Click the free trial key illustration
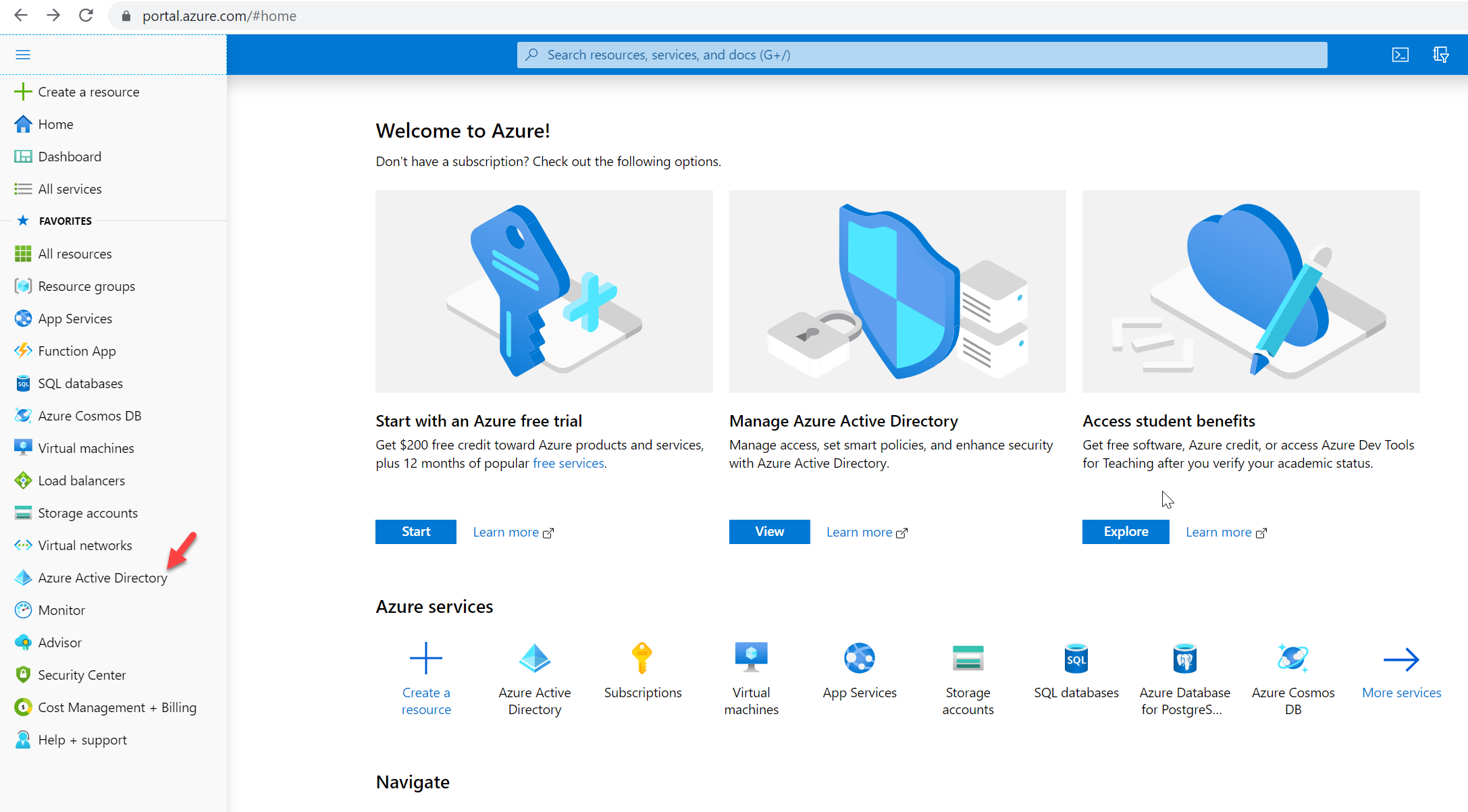 pos(544,292)
